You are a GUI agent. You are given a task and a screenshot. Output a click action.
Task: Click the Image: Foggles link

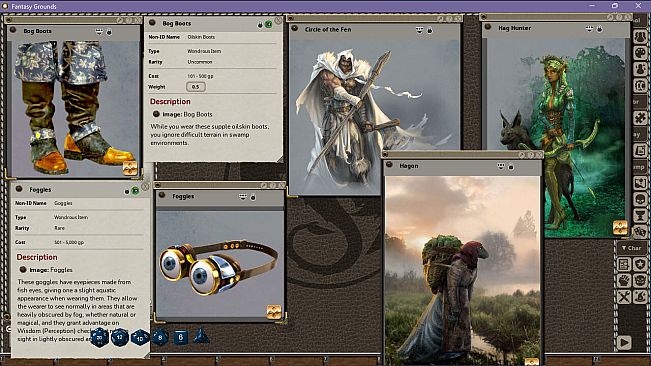[x=51, y=270]
